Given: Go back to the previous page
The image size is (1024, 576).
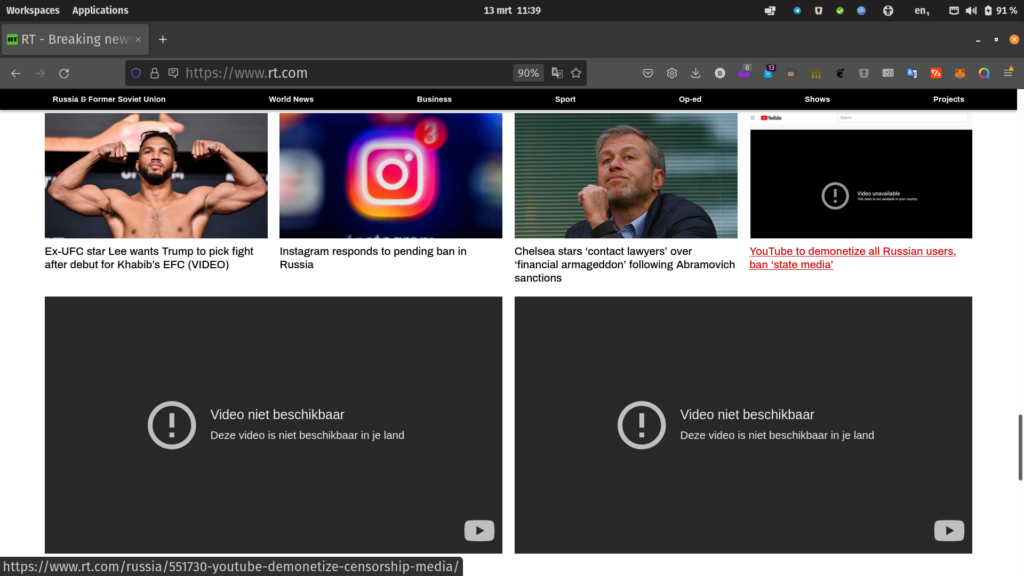Looking at the screenshot, I should (x=16, y=73).
